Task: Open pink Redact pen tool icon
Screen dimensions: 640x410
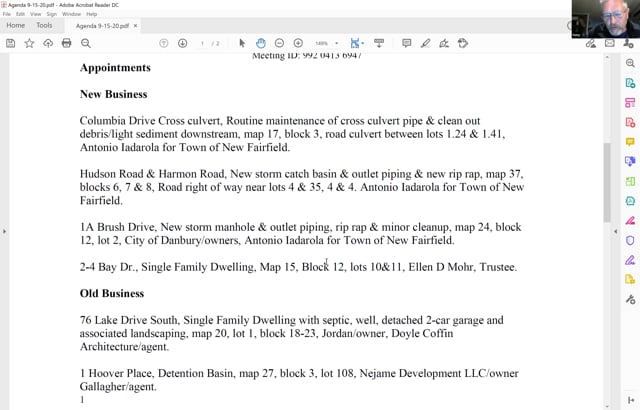Action: (630, 221)
